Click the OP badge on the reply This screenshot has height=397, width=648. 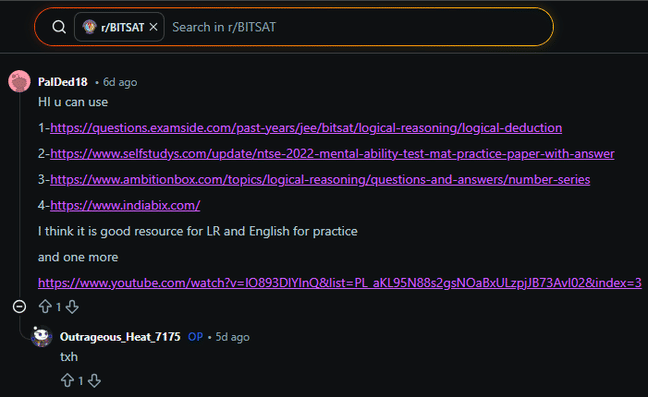pyautogui.click(x=195, y=337)
